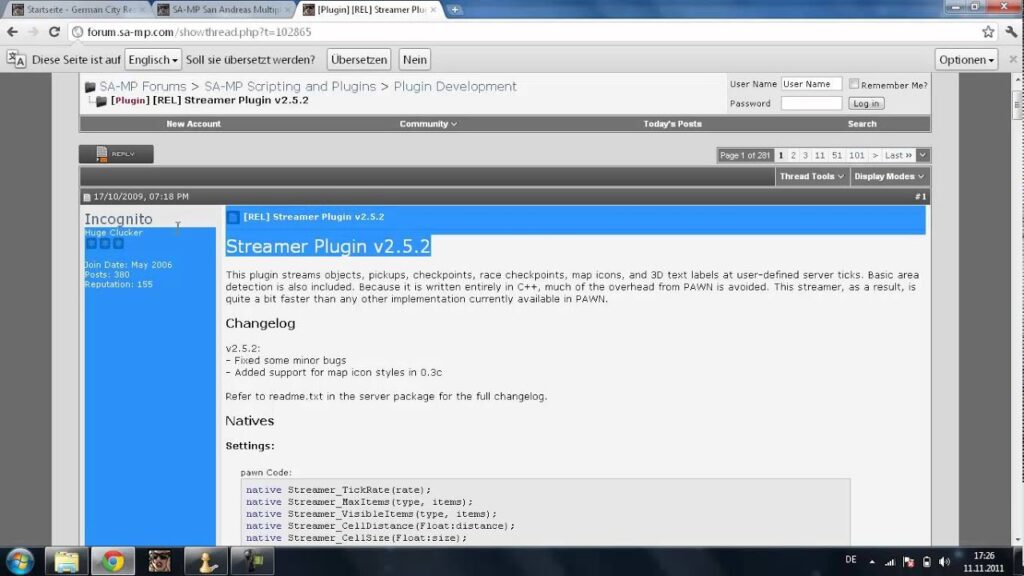Click the folder icon next to SA-MP Forums
Image resolution: width=1024 pixels, height=576 pixels.
coord(90,87)
